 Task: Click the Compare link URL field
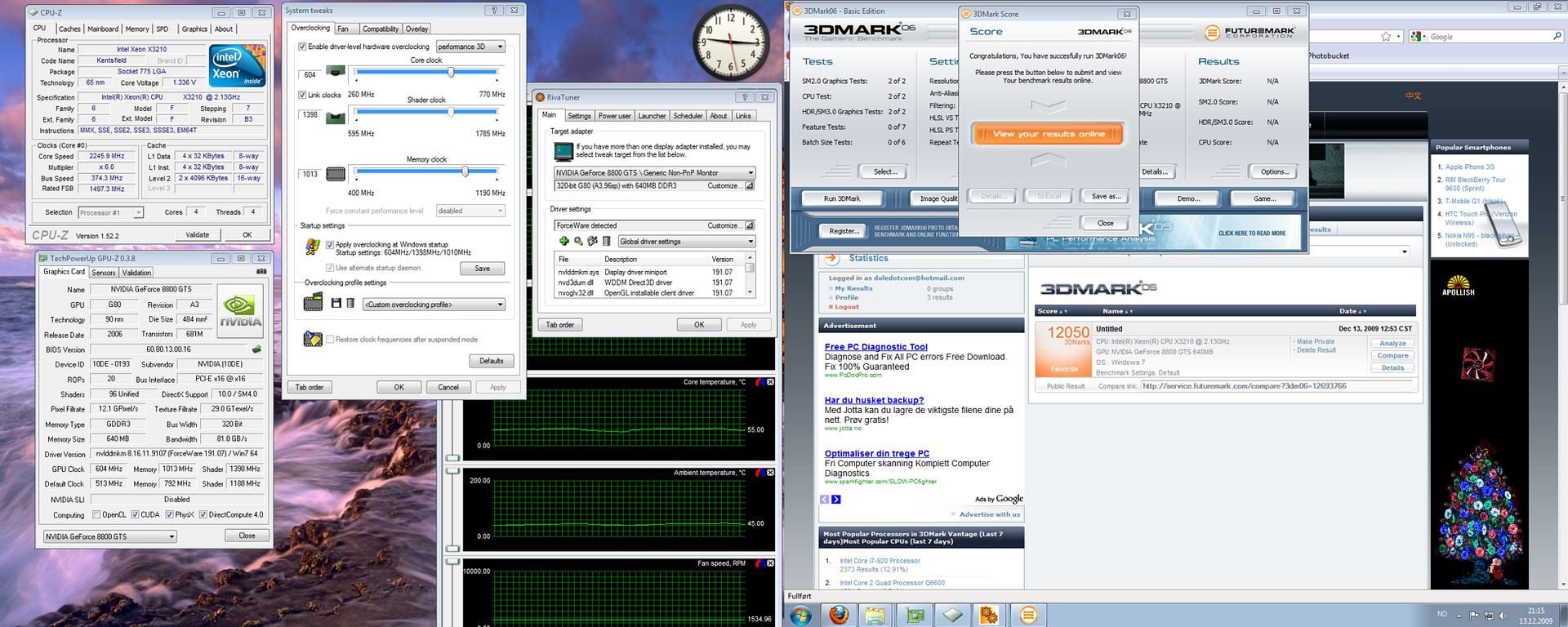(1276, 386)
